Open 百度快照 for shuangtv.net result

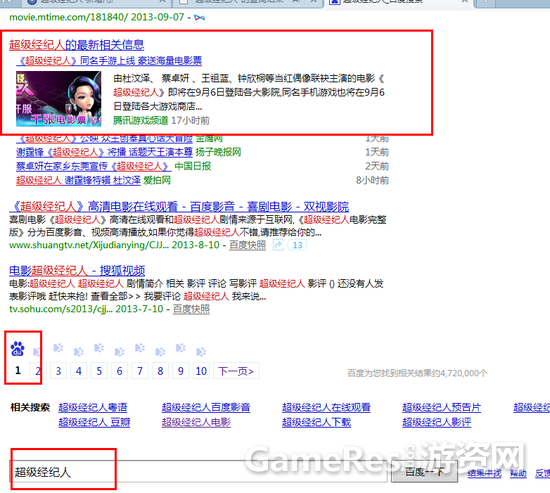pos(248,245)
